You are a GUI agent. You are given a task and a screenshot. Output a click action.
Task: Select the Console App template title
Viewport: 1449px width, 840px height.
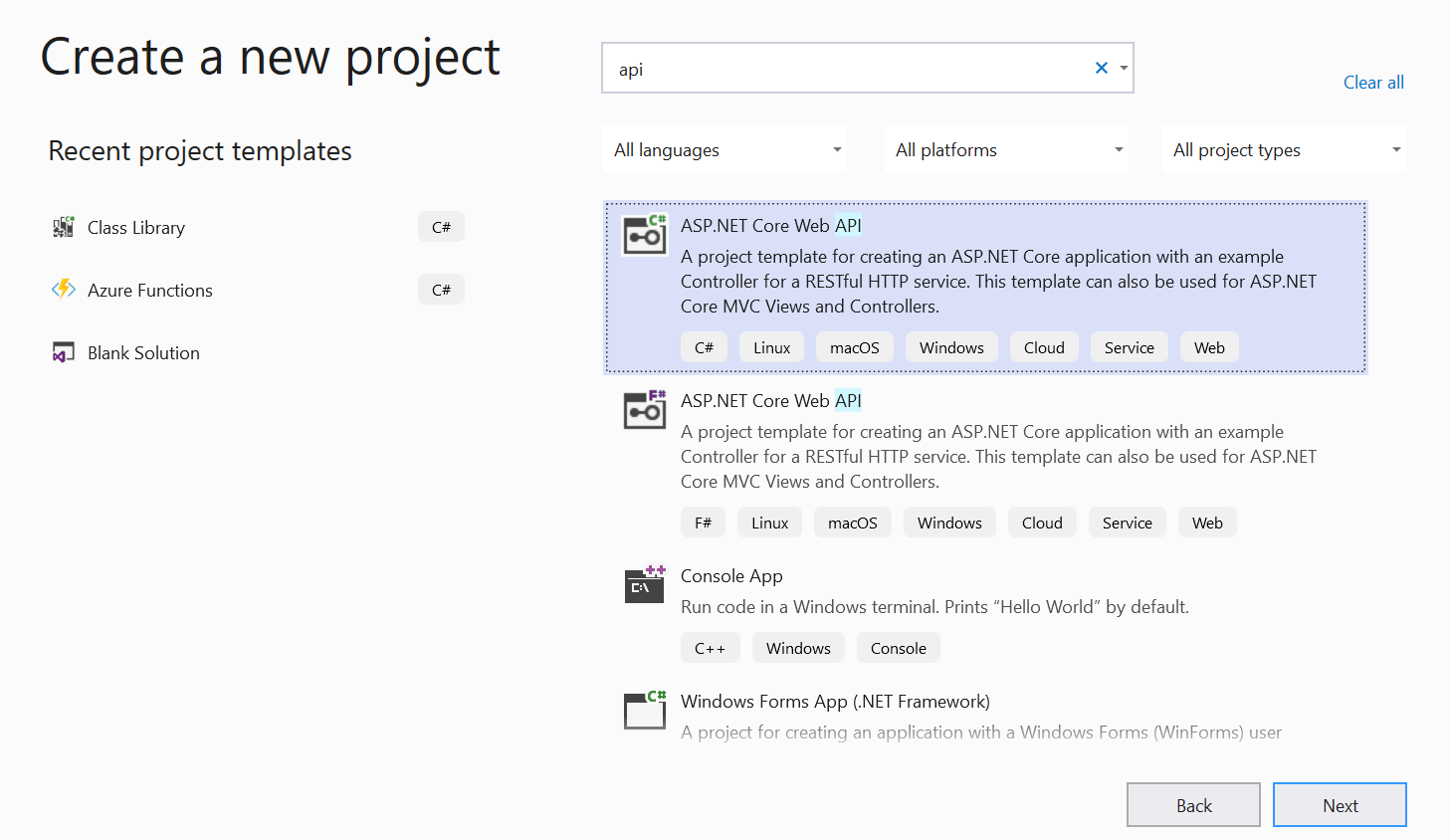pos(731,576)
